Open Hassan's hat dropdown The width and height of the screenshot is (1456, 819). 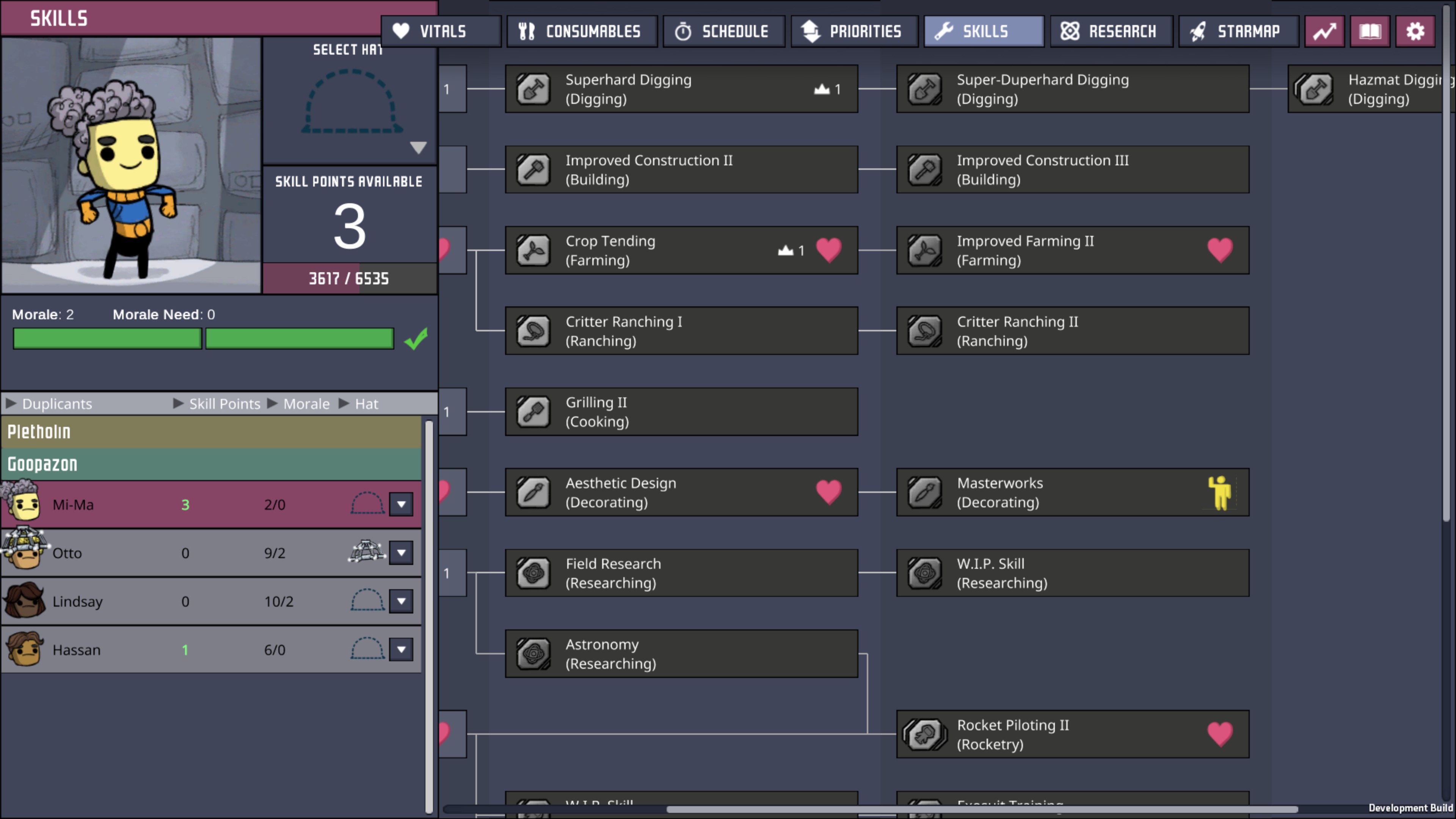401,650
